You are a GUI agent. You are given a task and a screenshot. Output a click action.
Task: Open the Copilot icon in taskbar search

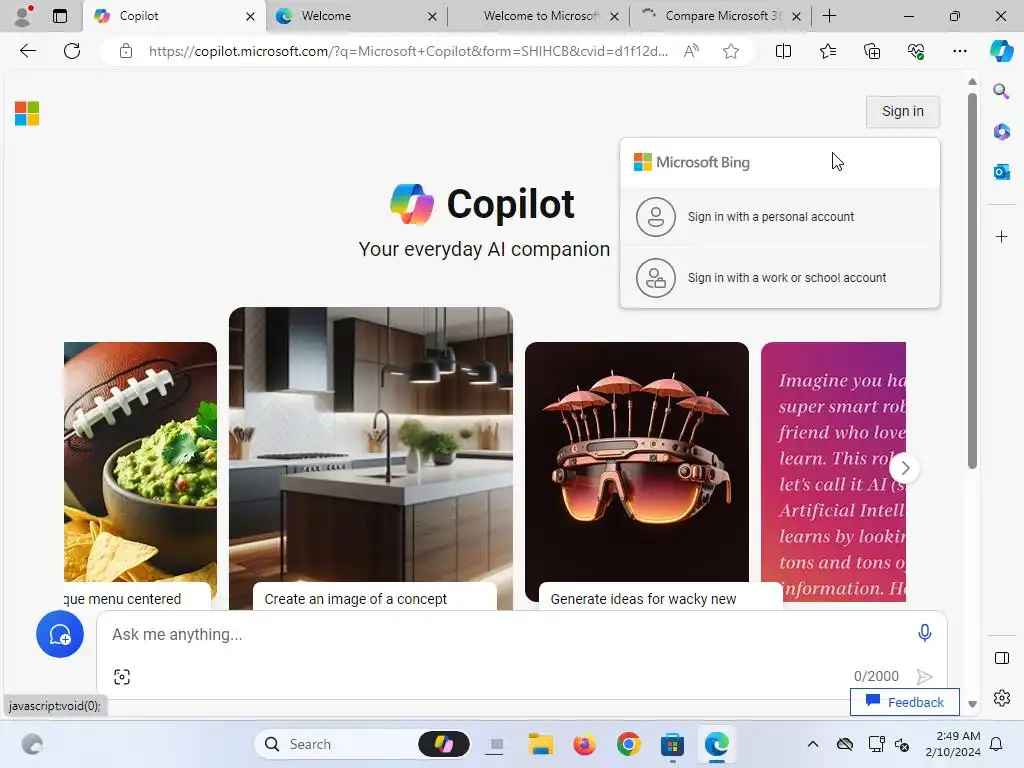[x=444, y=744]
